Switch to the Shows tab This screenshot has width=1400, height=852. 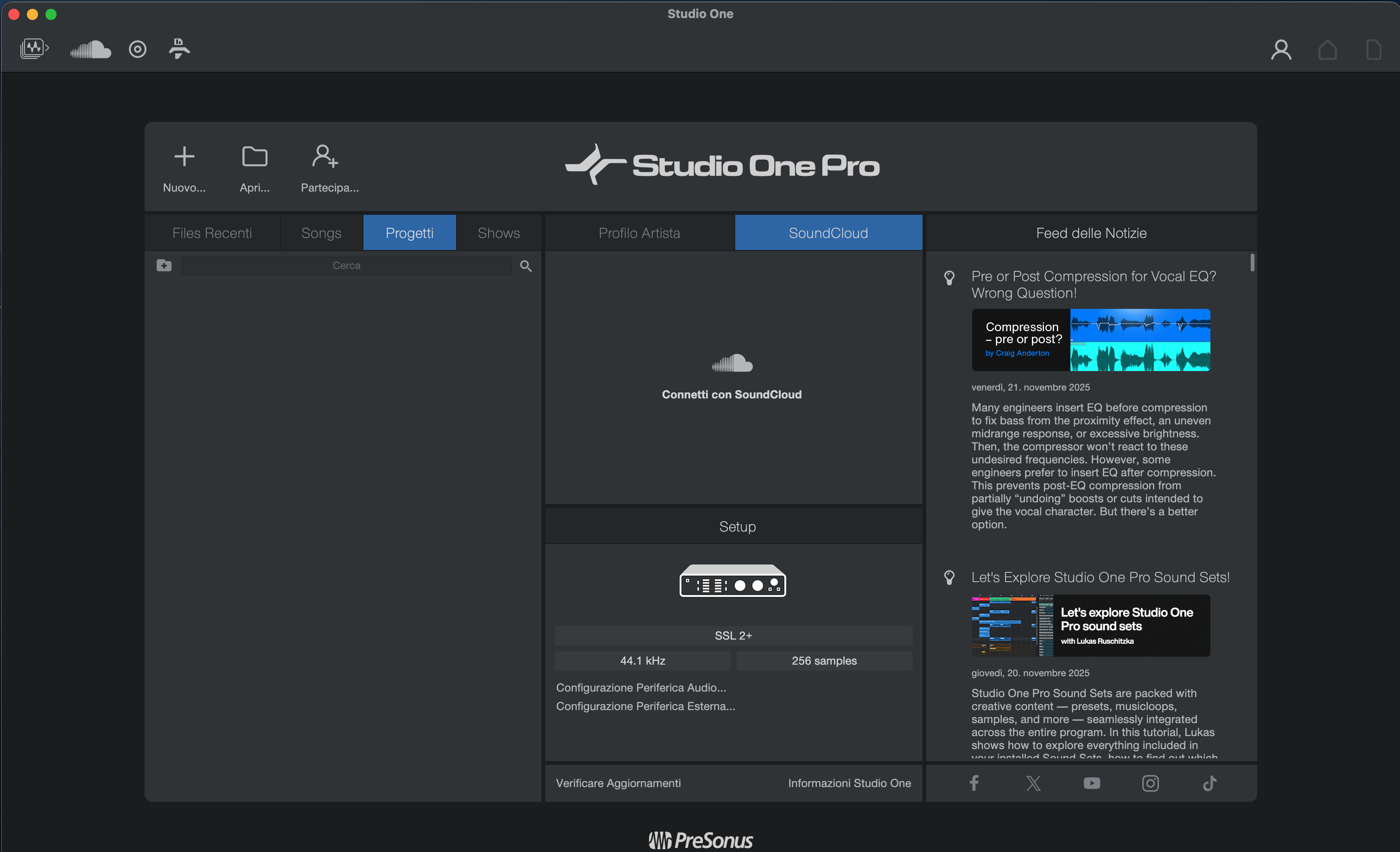click(x=498, y=232)
